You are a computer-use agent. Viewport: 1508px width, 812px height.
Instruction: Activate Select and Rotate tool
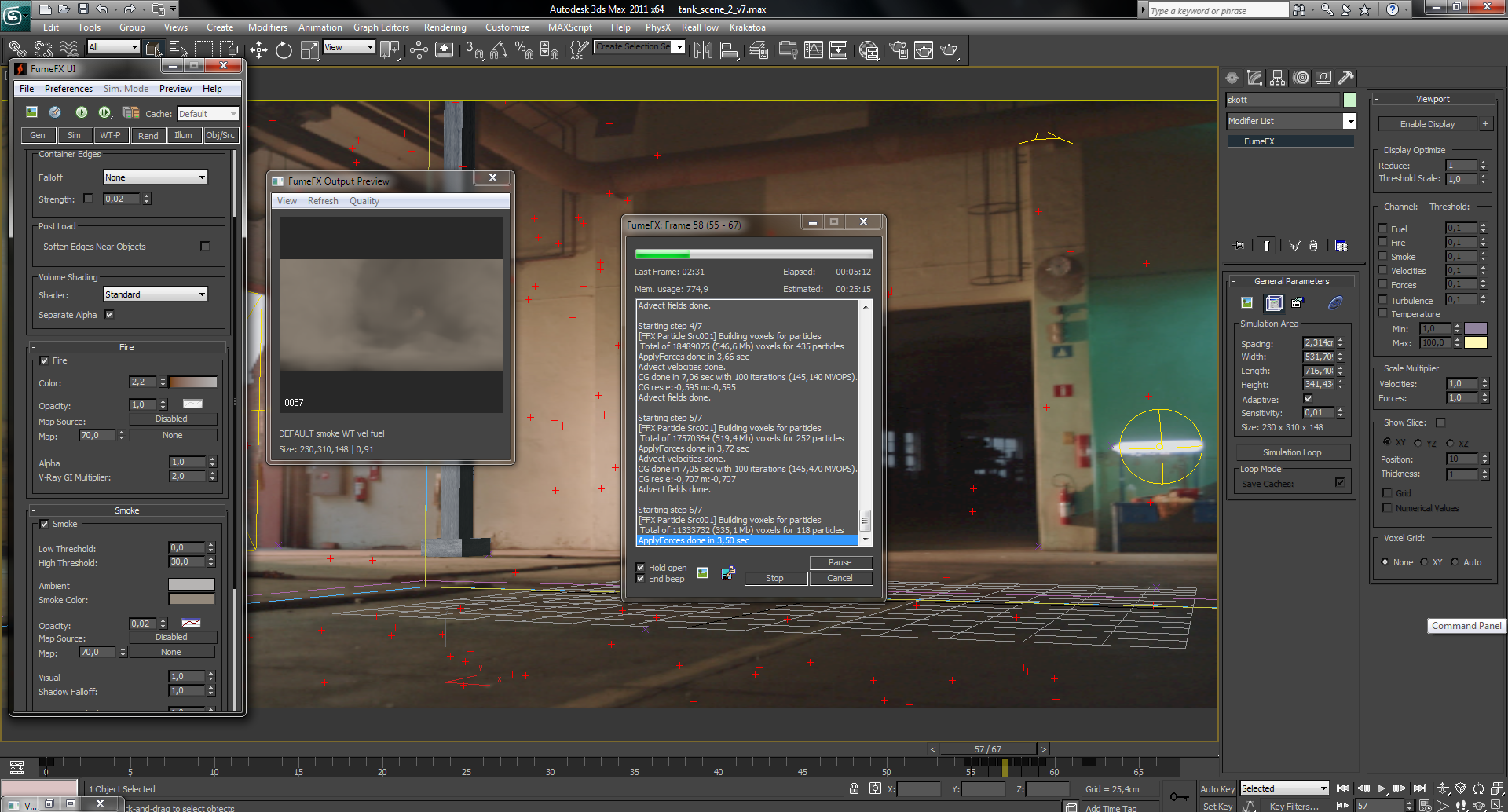(x=284, y=50)
